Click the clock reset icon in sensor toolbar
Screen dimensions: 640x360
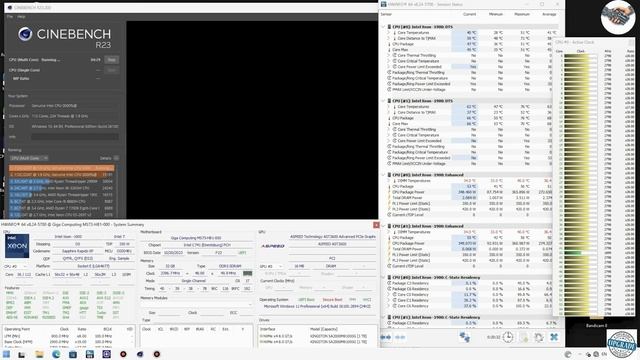[x=508, y=337]
